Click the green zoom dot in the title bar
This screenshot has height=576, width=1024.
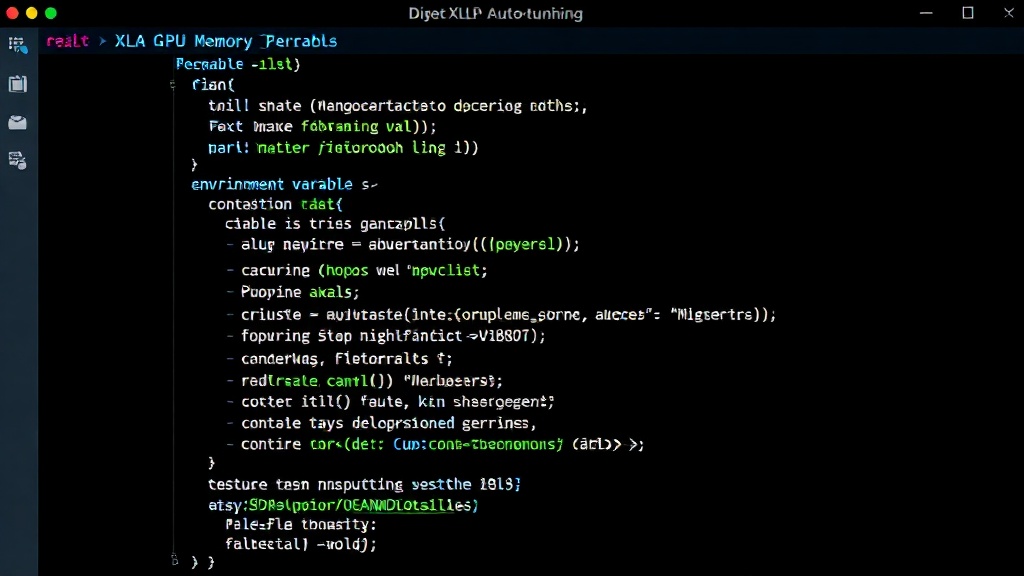tap(51, 13)
